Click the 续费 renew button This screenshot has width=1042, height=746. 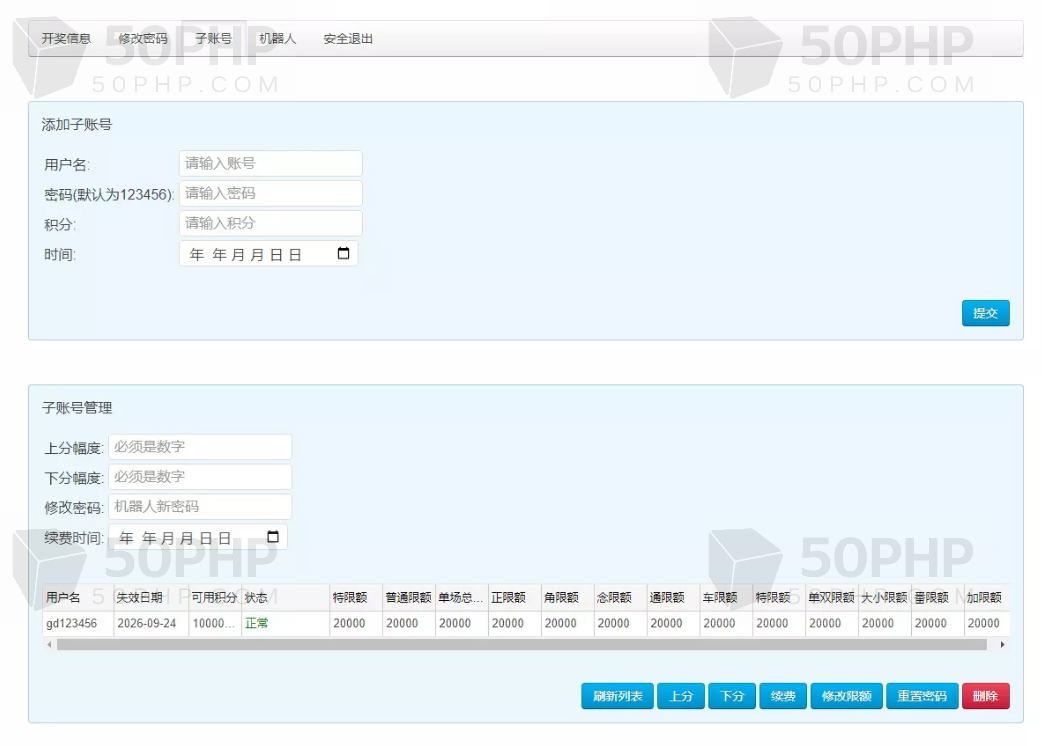coord(783,696)
